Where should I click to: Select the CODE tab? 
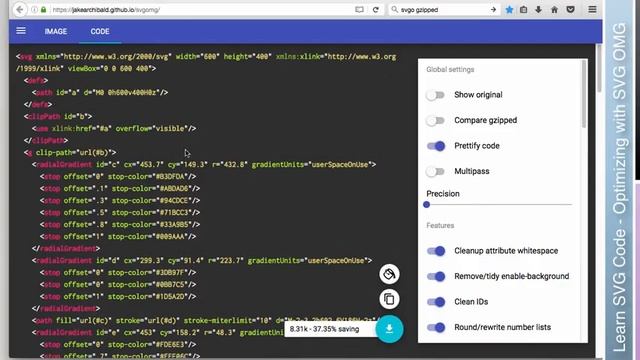click(x=100, y=31)
